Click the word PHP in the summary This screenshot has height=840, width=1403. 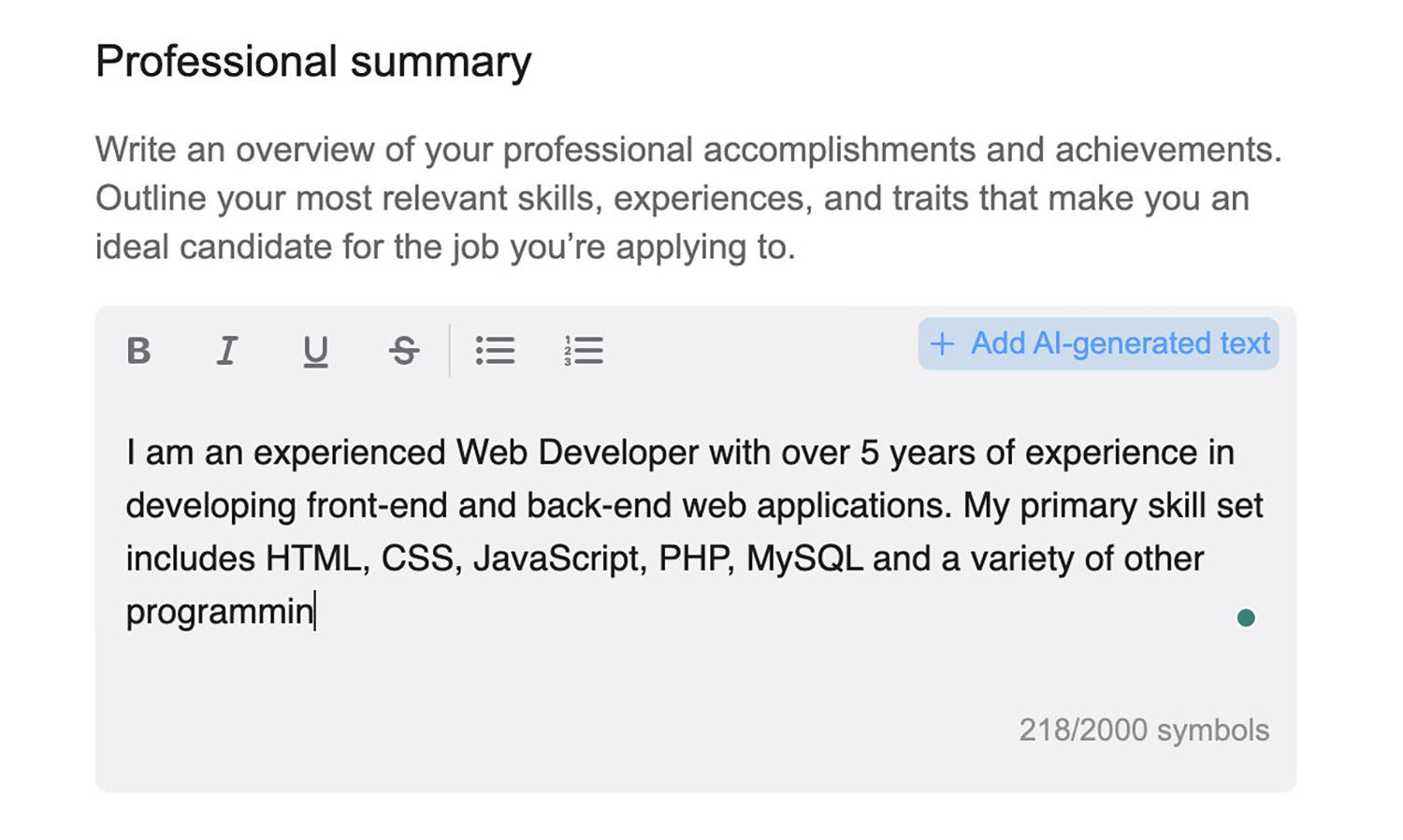pyautogui.click(x=696, y=558)
